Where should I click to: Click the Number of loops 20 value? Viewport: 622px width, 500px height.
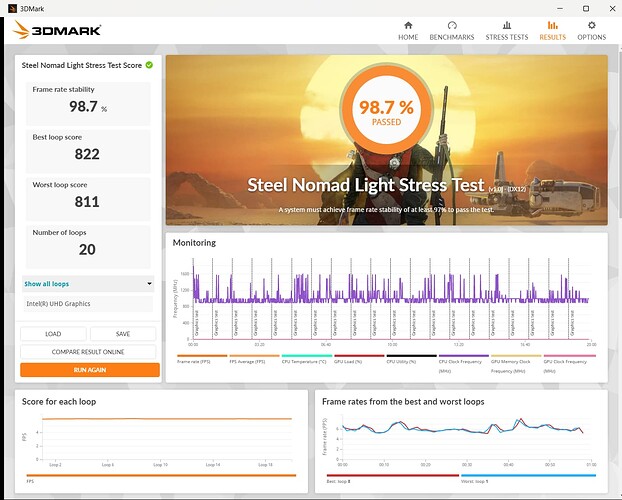pyautogui.click(x=87, y=249)
